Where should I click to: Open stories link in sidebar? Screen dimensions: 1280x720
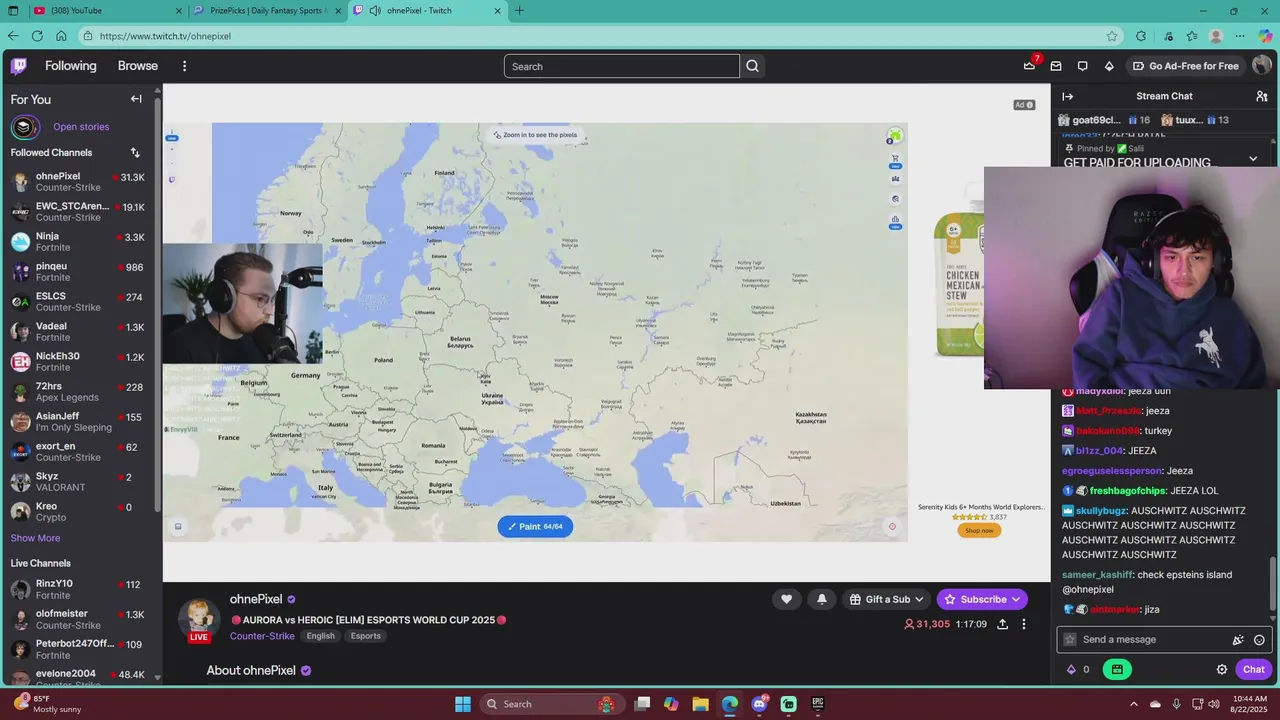[x=81, y=127]
